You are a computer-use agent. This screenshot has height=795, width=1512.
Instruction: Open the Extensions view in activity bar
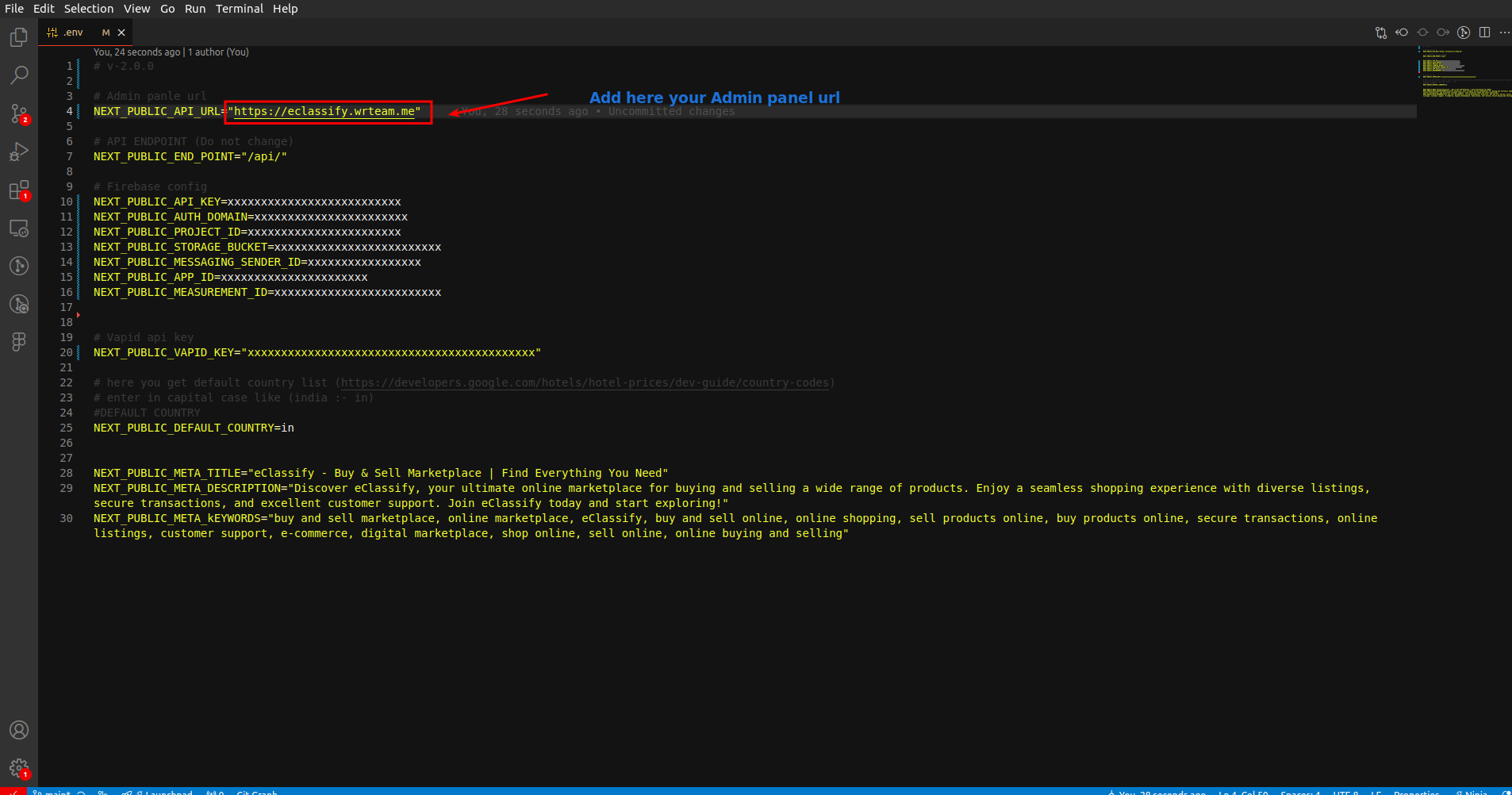19,190
